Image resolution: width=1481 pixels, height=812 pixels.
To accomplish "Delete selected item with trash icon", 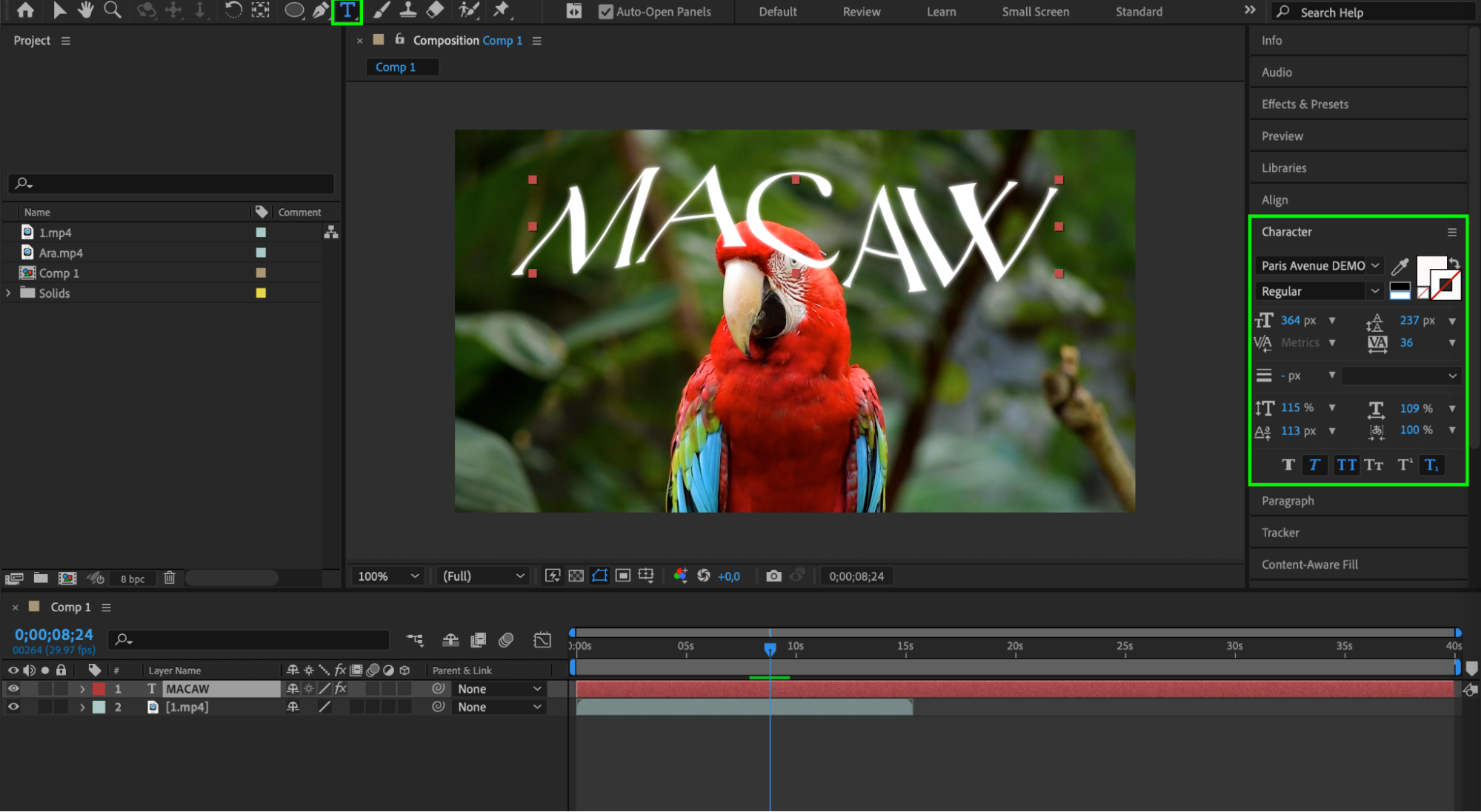I will [x=170, y=578].
